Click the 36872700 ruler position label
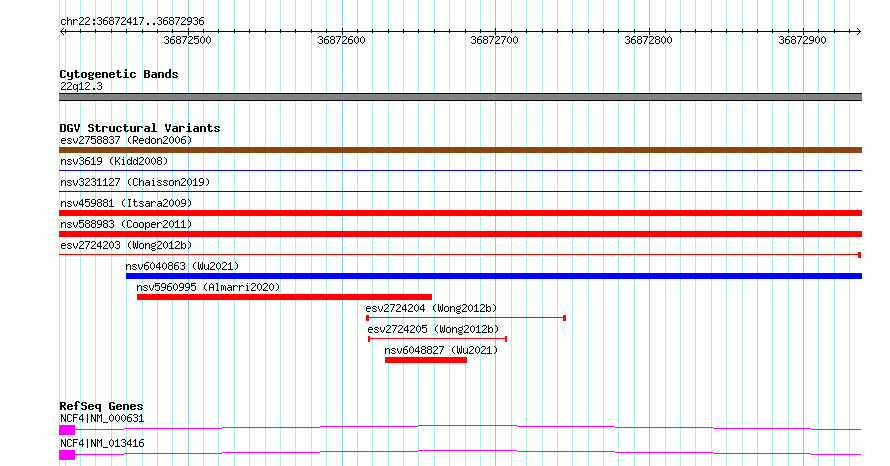 click(x=494, y=40)
